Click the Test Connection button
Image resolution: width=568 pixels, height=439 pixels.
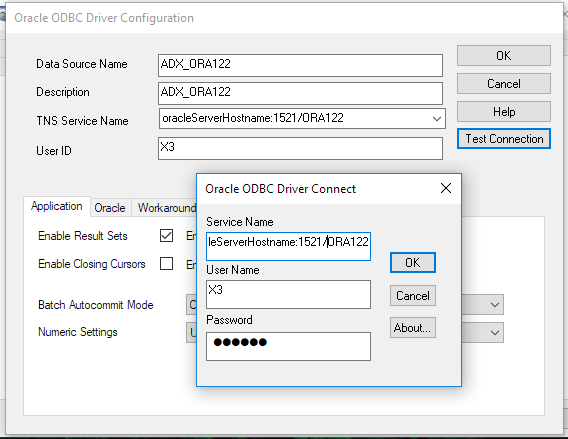(504, 139)
